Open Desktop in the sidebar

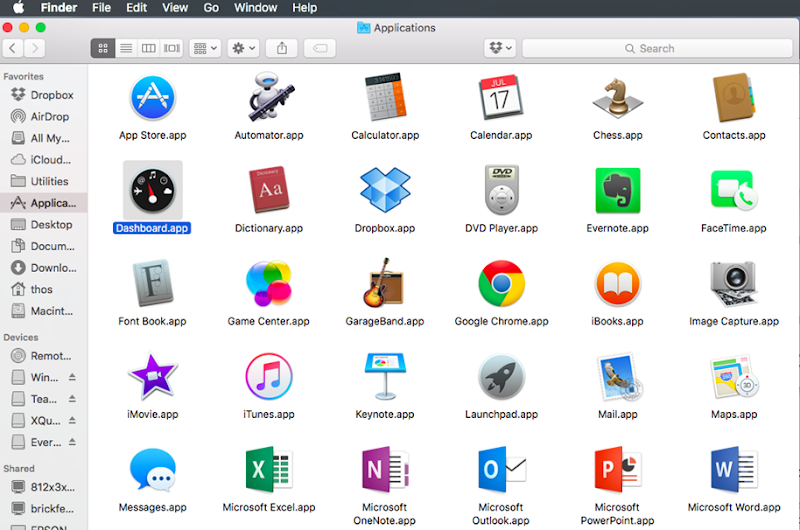[x=44, y=225]
